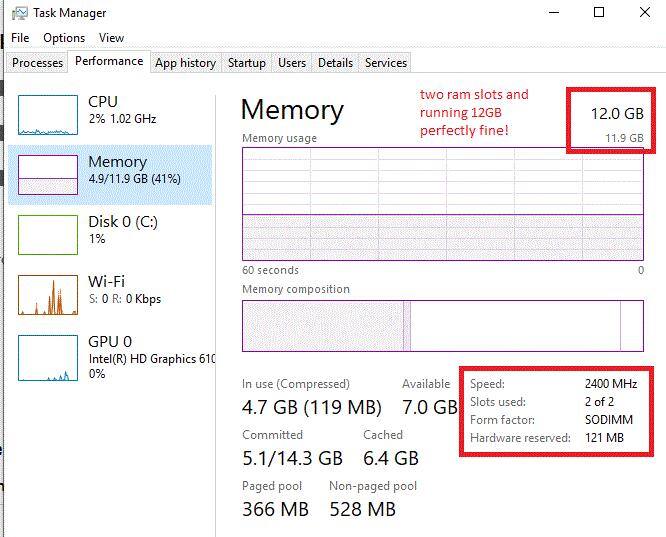Open the Services tab
666x537 pixels.
(386, 63)
